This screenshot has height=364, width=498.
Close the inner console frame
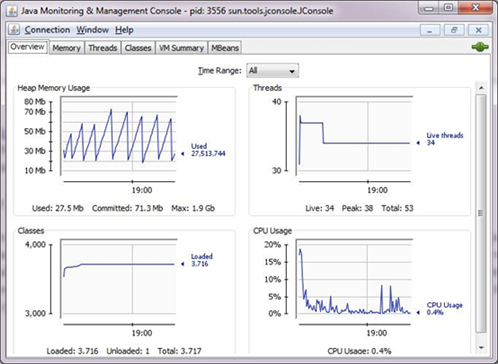coord(479,30)
